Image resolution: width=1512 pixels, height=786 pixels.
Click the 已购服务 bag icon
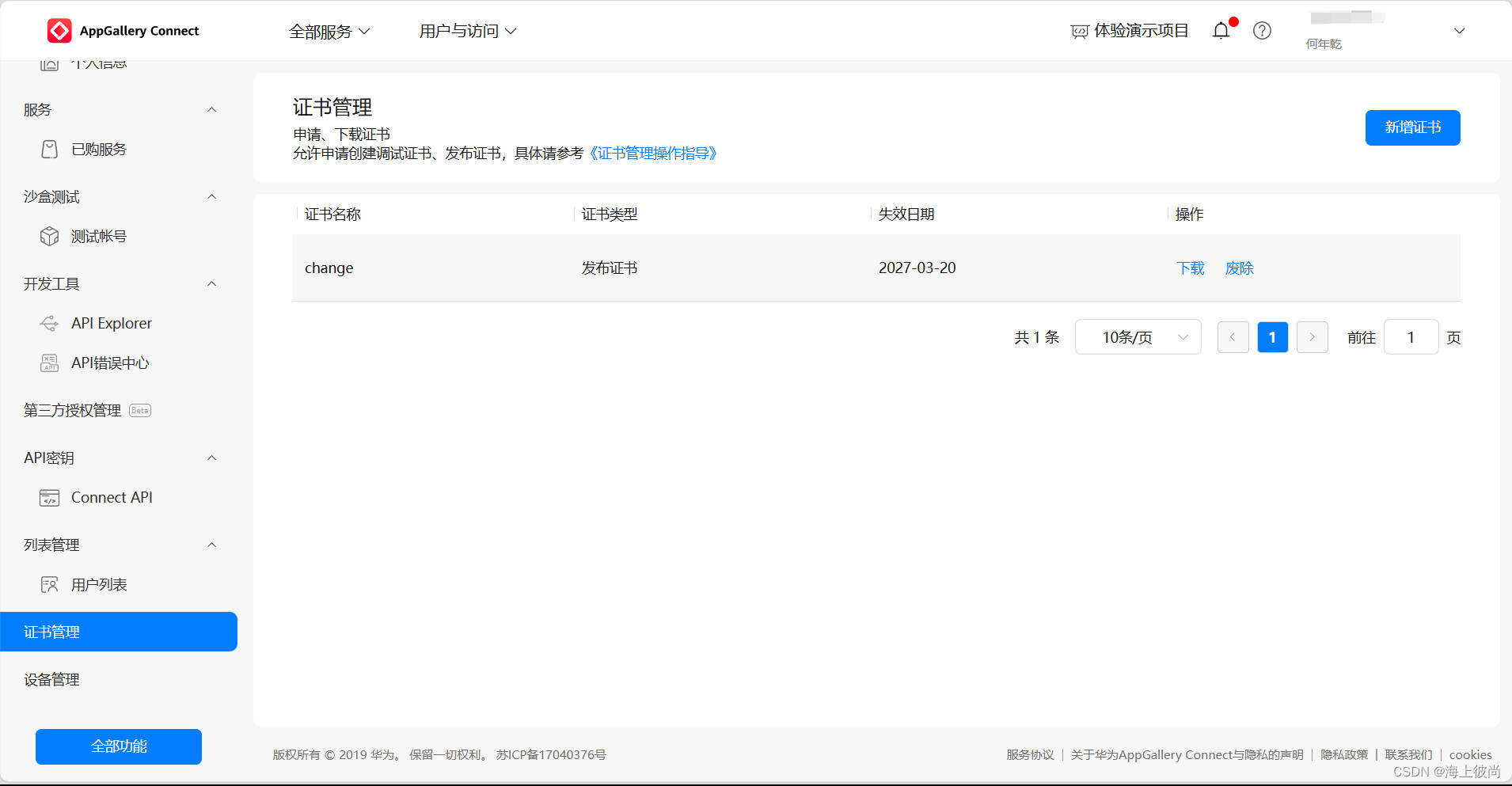tap(49, 150)
